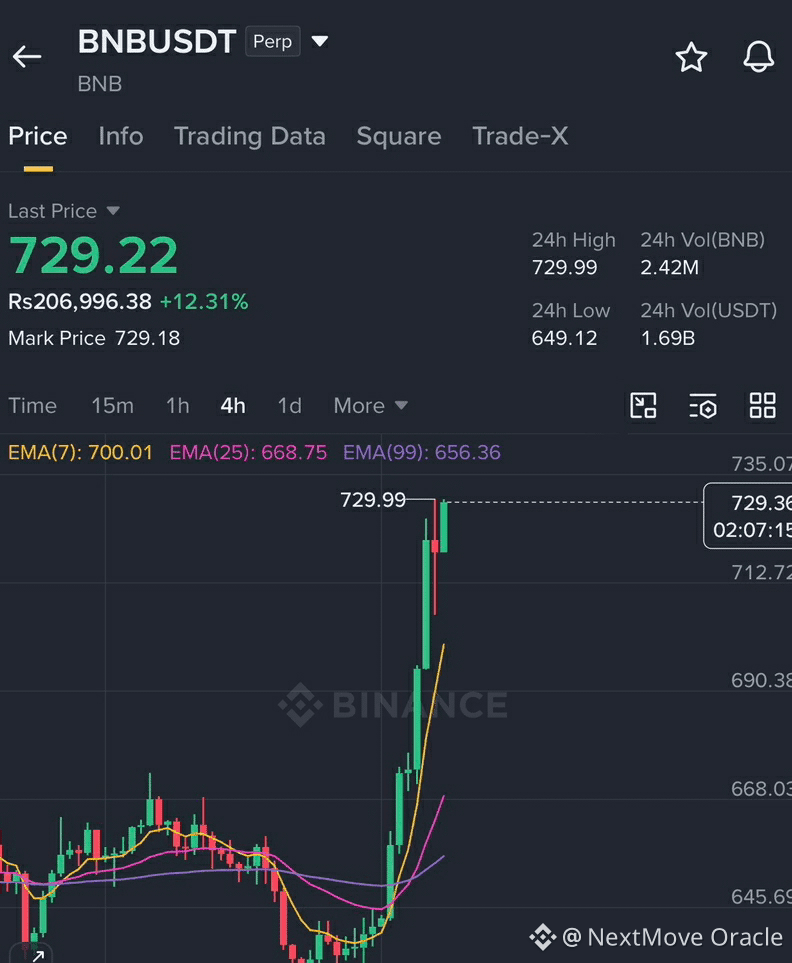Tap the 24h Vol(BNB) 2.42M value

click(x=669, y=267)
